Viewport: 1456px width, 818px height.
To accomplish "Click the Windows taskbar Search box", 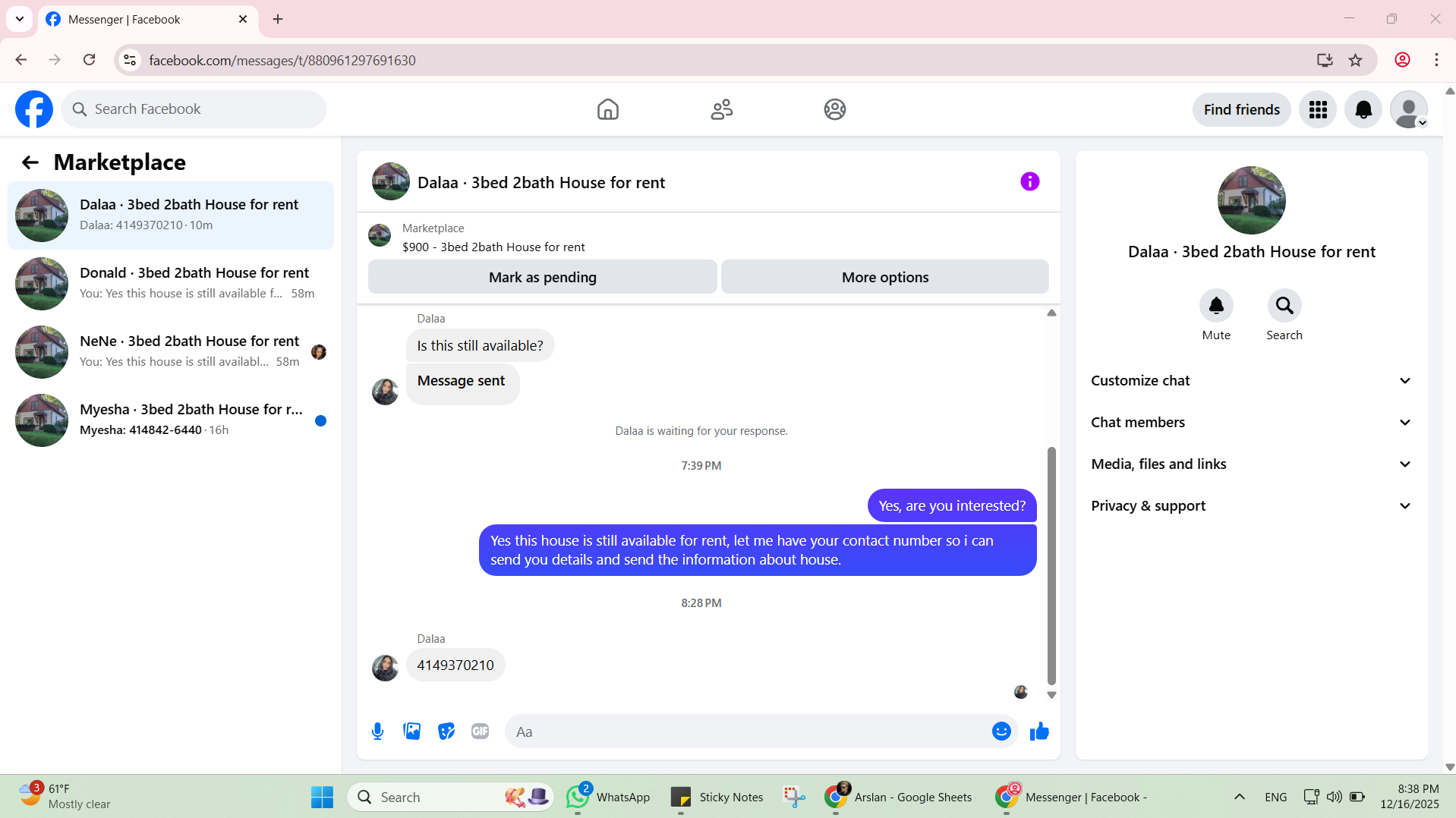I will coord(450,797).
